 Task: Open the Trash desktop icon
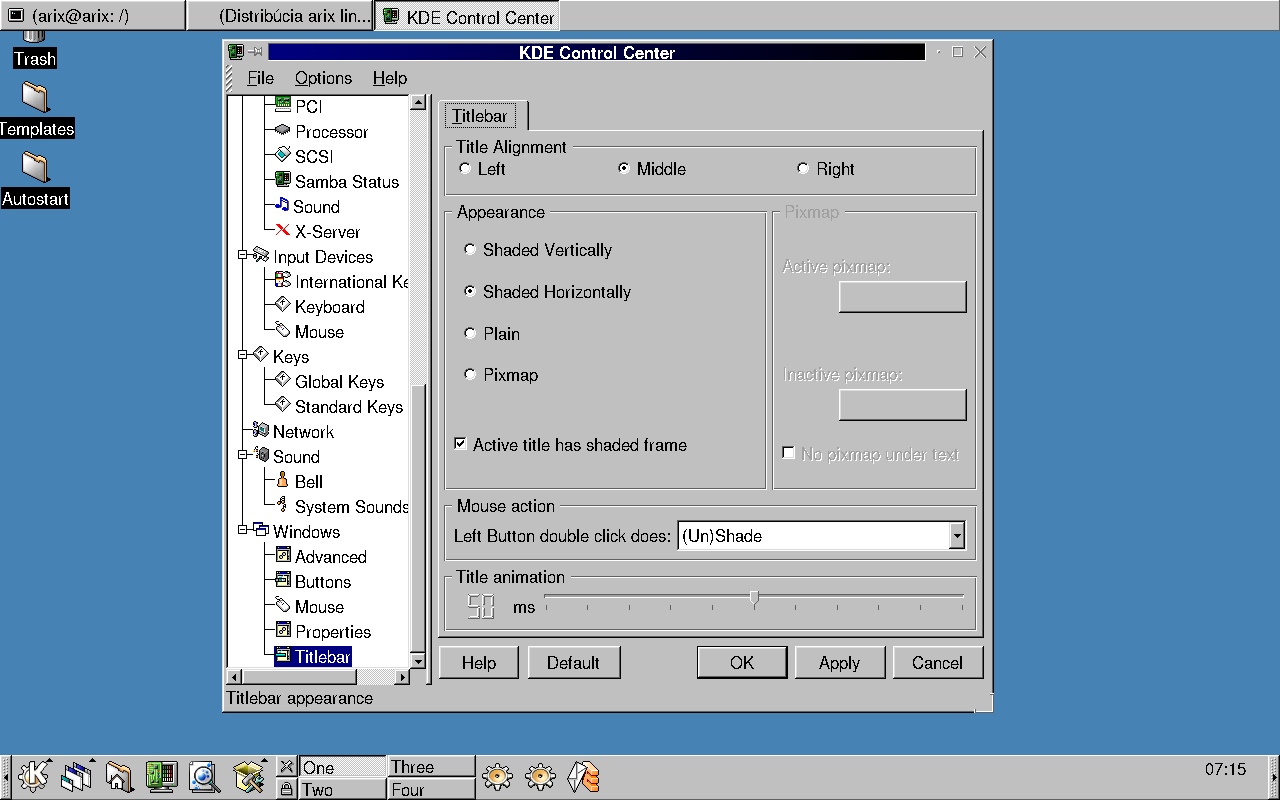click(35, 49)
